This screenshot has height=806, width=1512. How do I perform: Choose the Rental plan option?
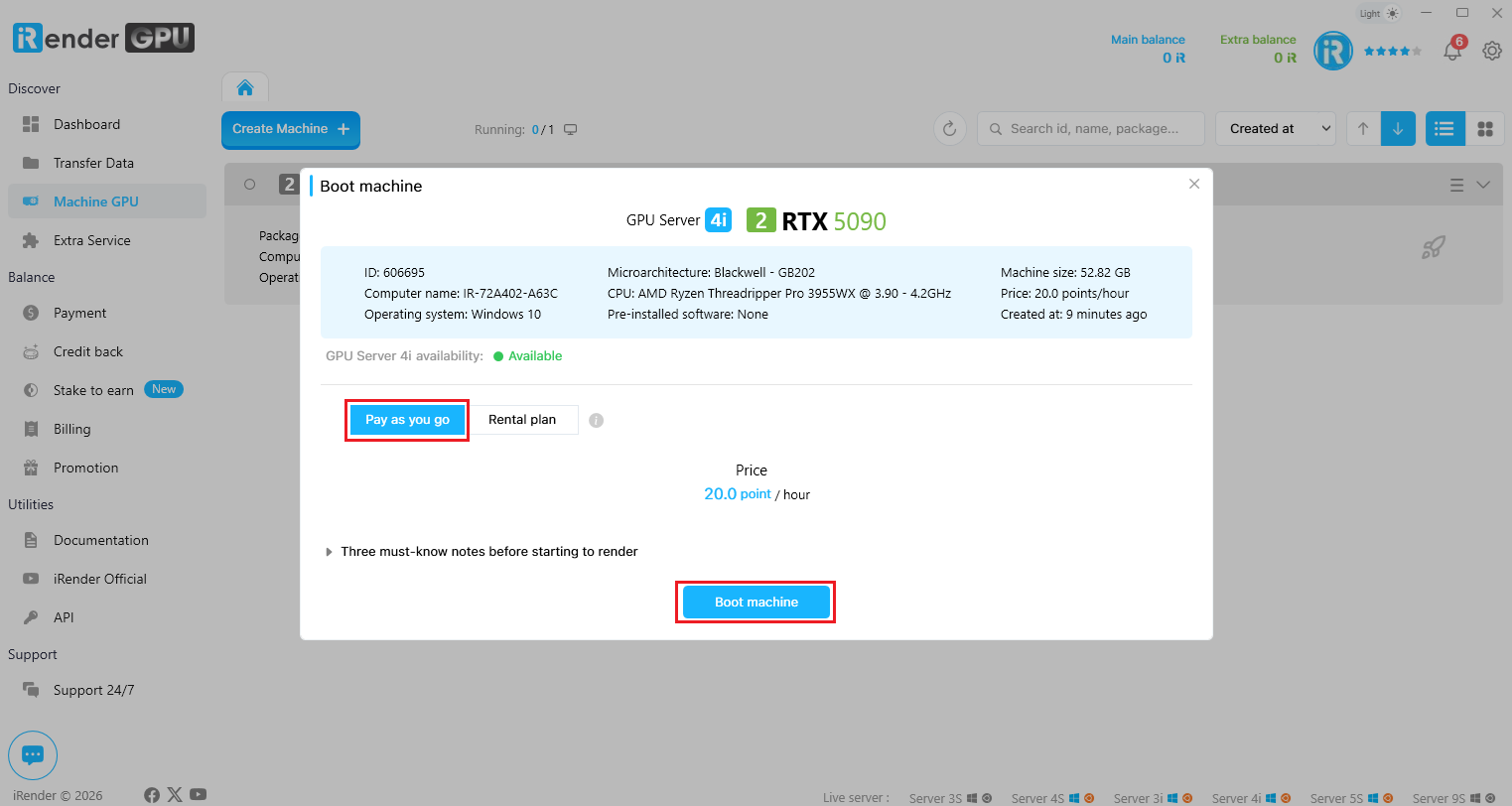[x=522, y=420]
